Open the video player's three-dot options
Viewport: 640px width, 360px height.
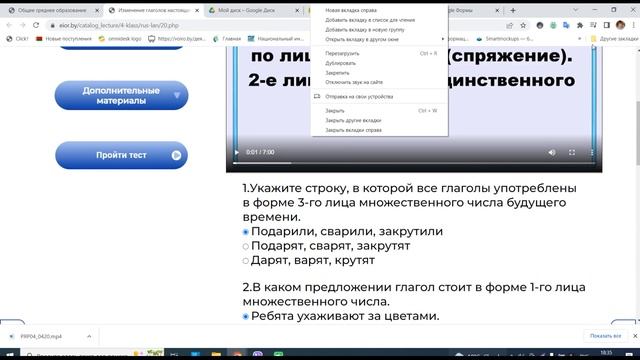(591, 152)
